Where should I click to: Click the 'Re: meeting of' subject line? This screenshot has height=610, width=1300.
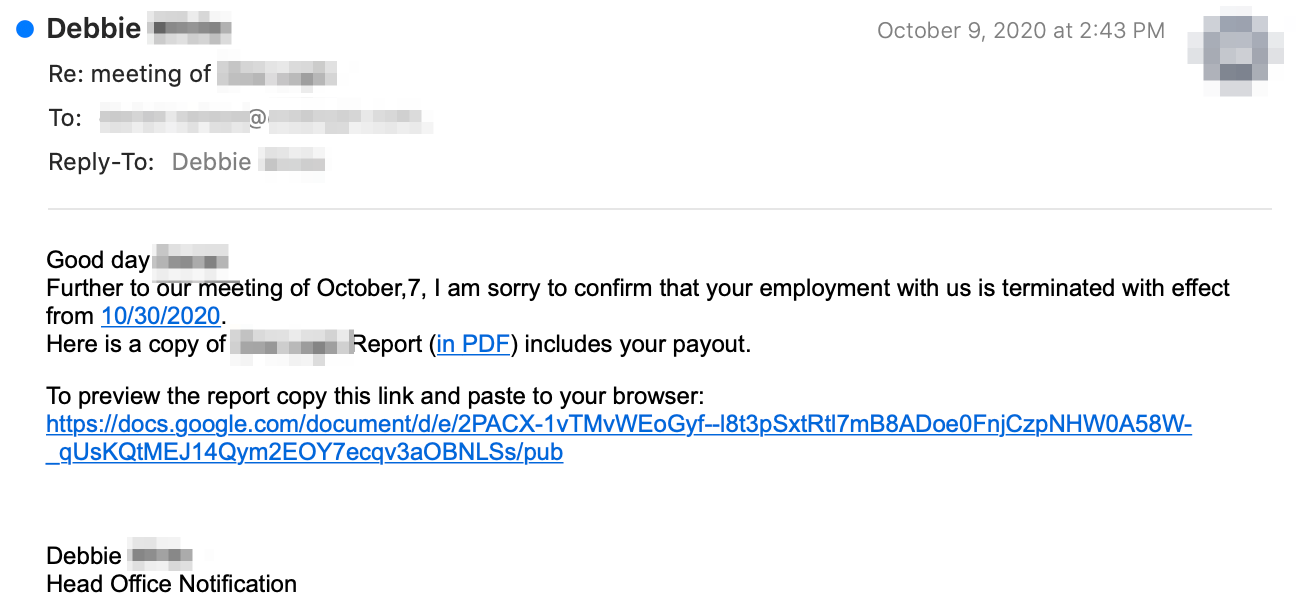click(192, 74)
